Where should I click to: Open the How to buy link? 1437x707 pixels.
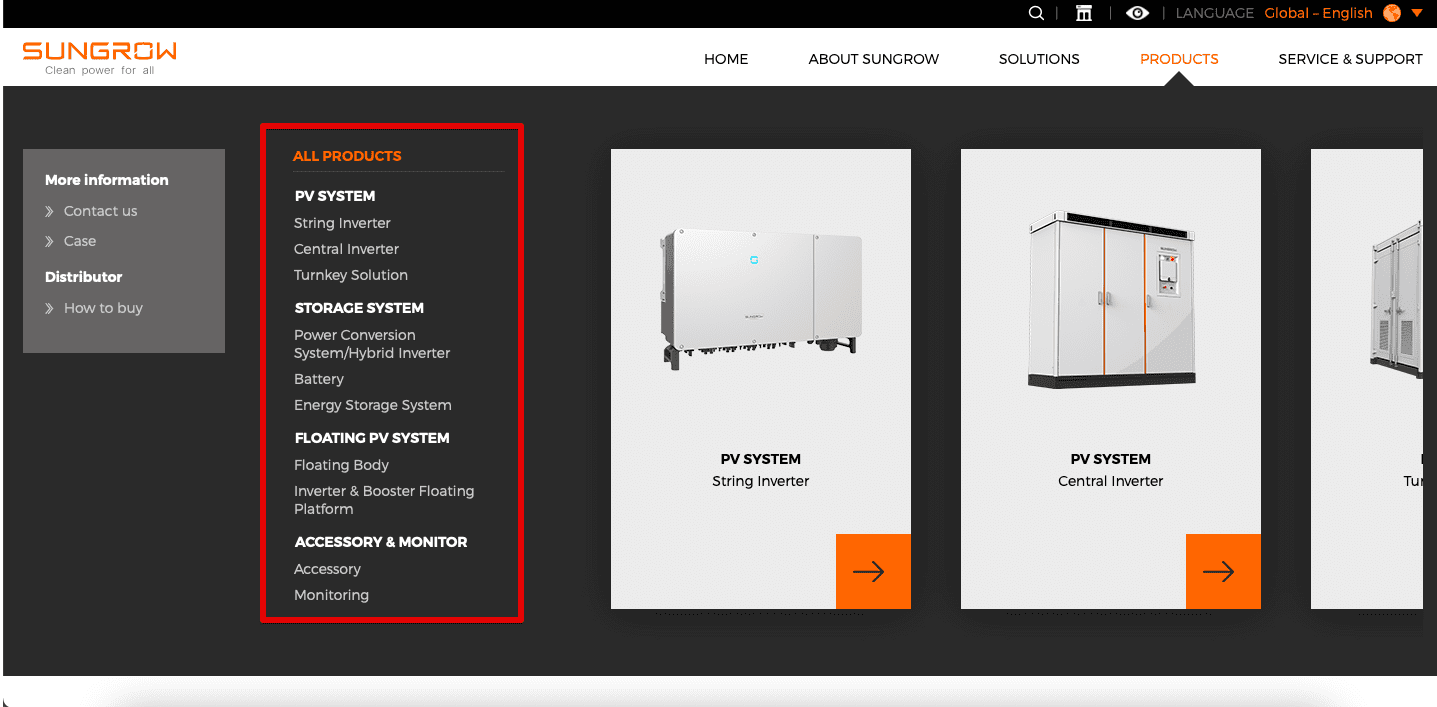[x=103, y=308]
